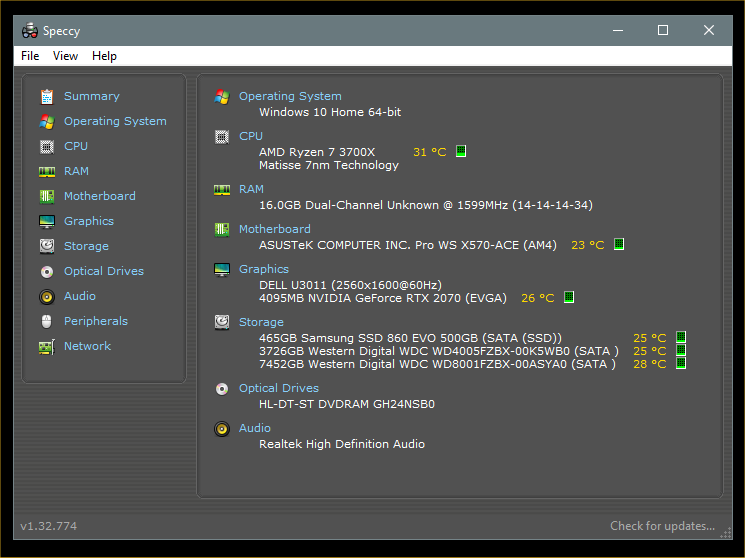Click the Windows flag icon in main panel

(x=222, y=96)
